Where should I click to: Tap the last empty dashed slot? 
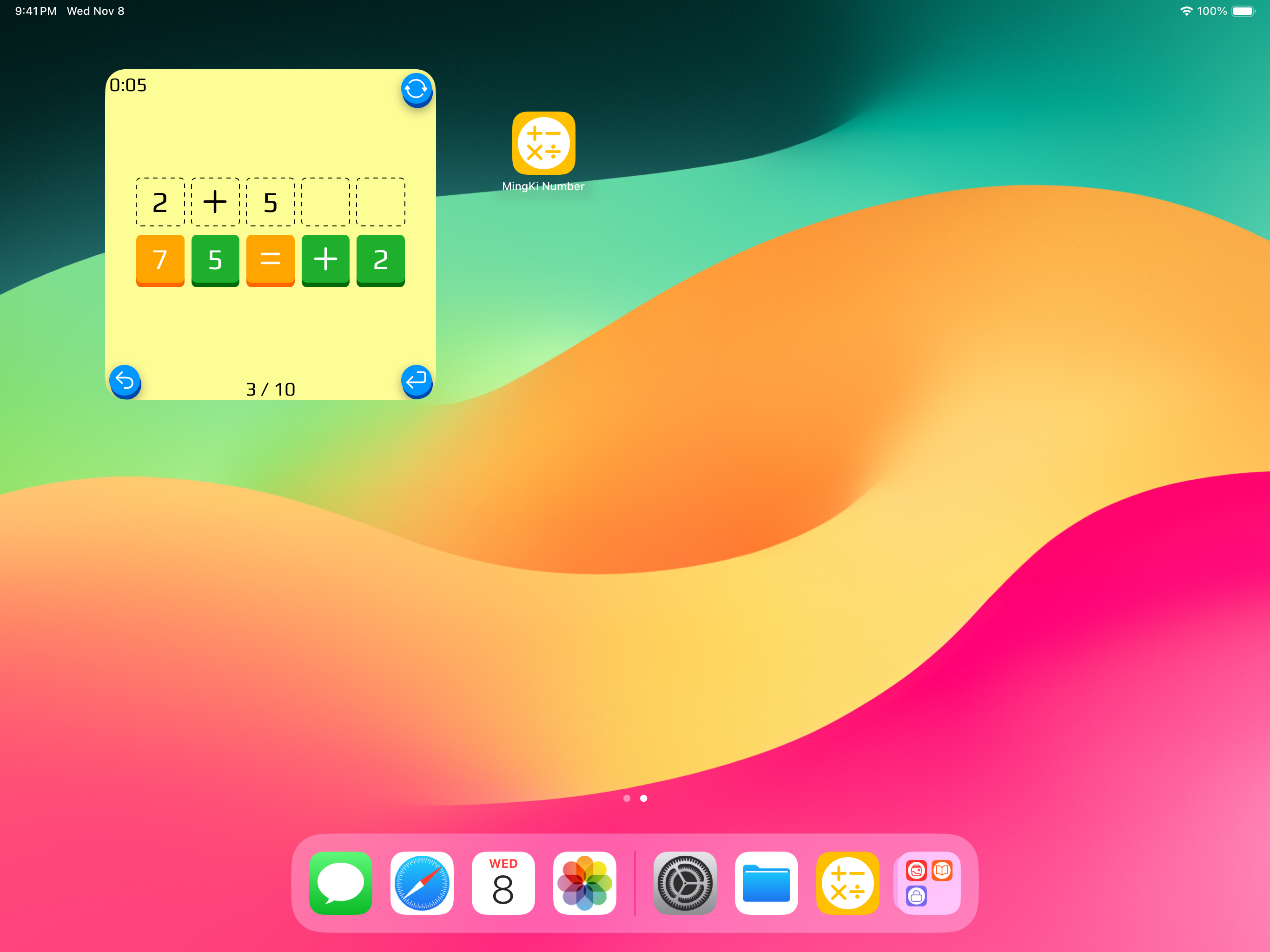pyautogui.click(x=381, y=202)
